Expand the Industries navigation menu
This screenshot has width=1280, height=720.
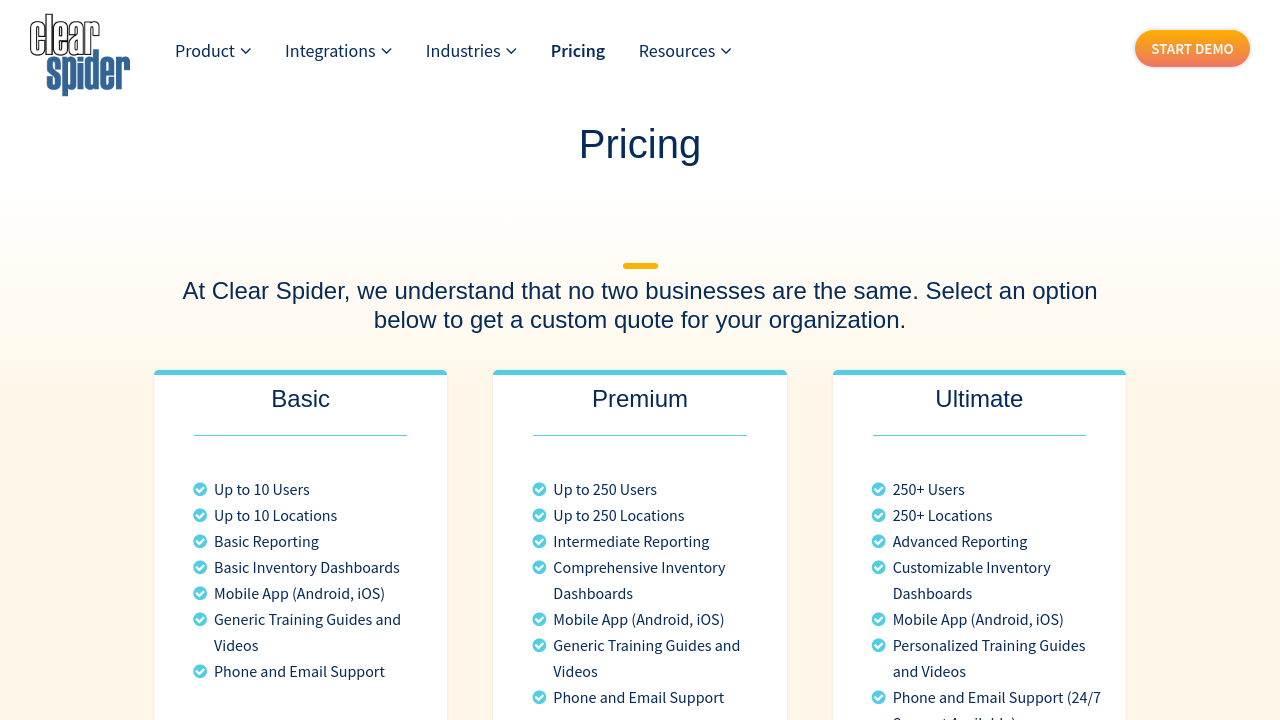(x=471, y=51)
